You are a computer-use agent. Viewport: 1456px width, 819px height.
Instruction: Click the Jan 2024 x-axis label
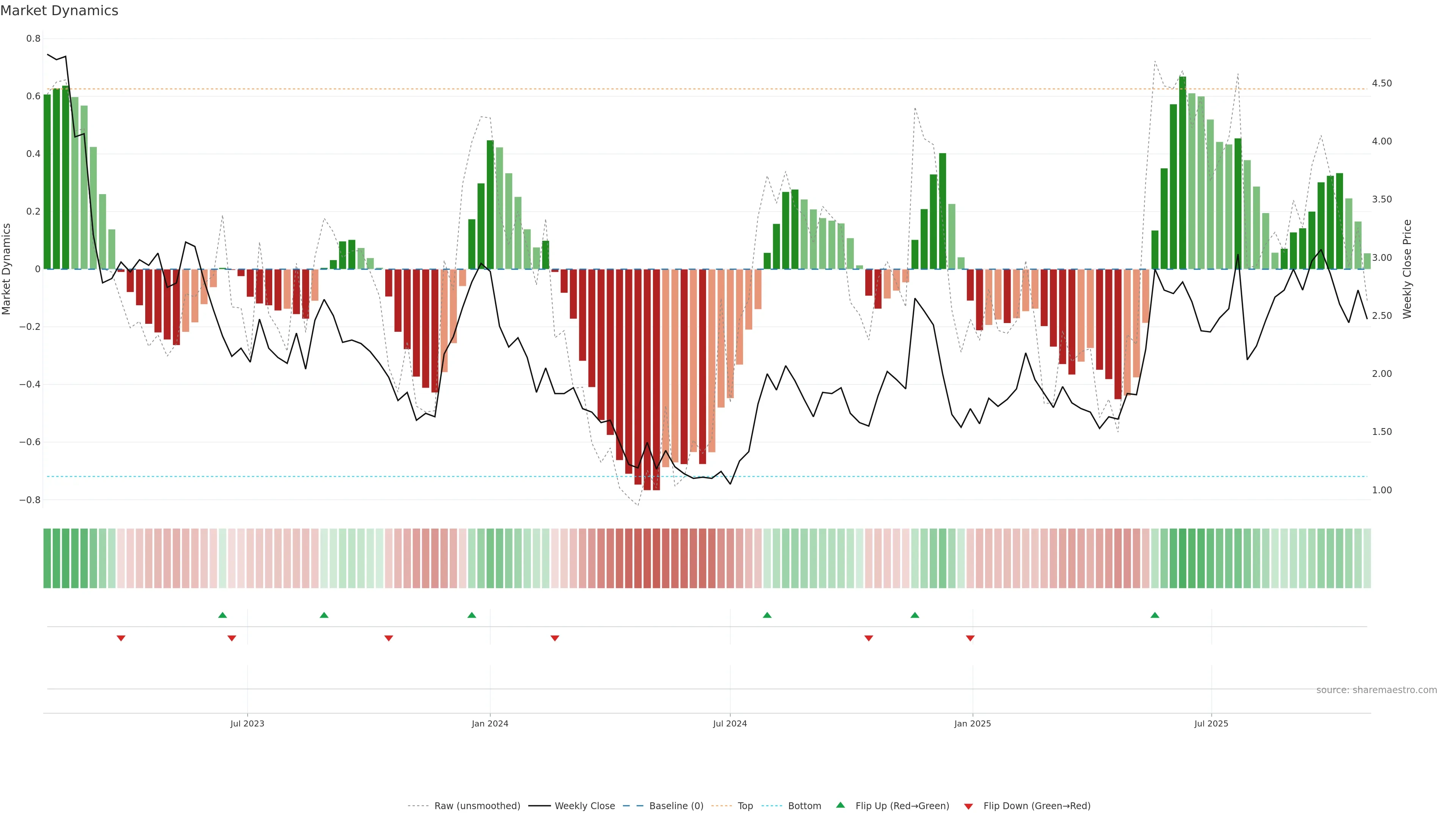click(490, 723)
